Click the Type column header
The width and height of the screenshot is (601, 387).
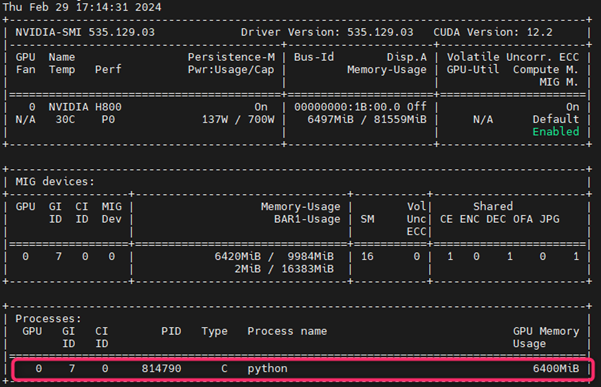(x=214, y=331)
